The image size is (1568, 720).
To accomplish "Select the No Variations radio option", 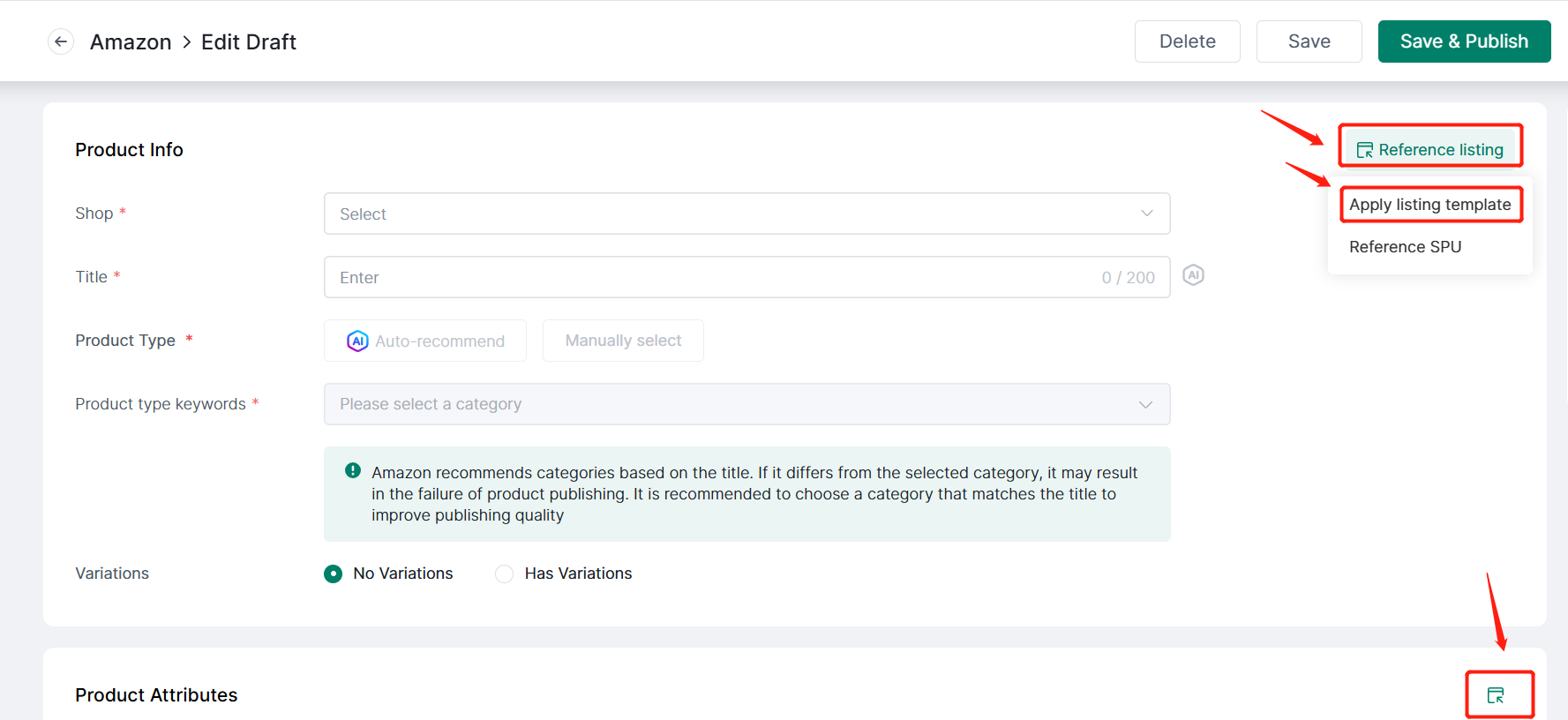I will [334, 574].
